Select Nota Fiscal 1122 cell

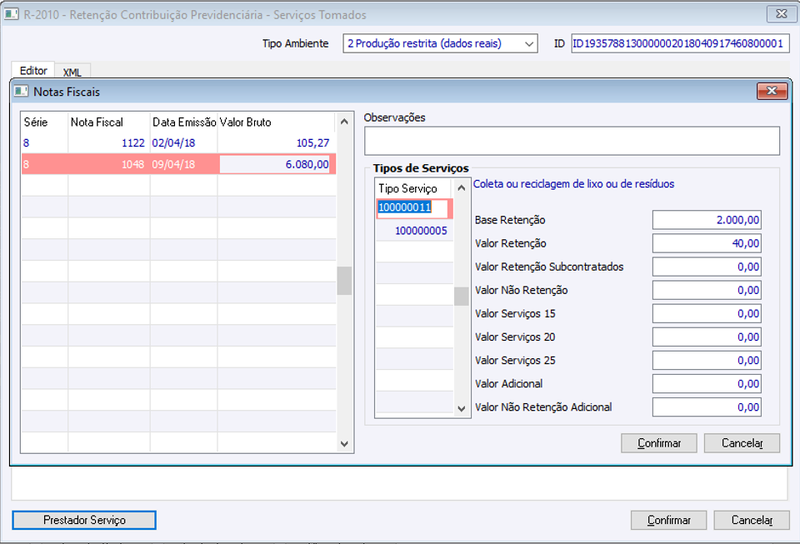click(109, 143)
